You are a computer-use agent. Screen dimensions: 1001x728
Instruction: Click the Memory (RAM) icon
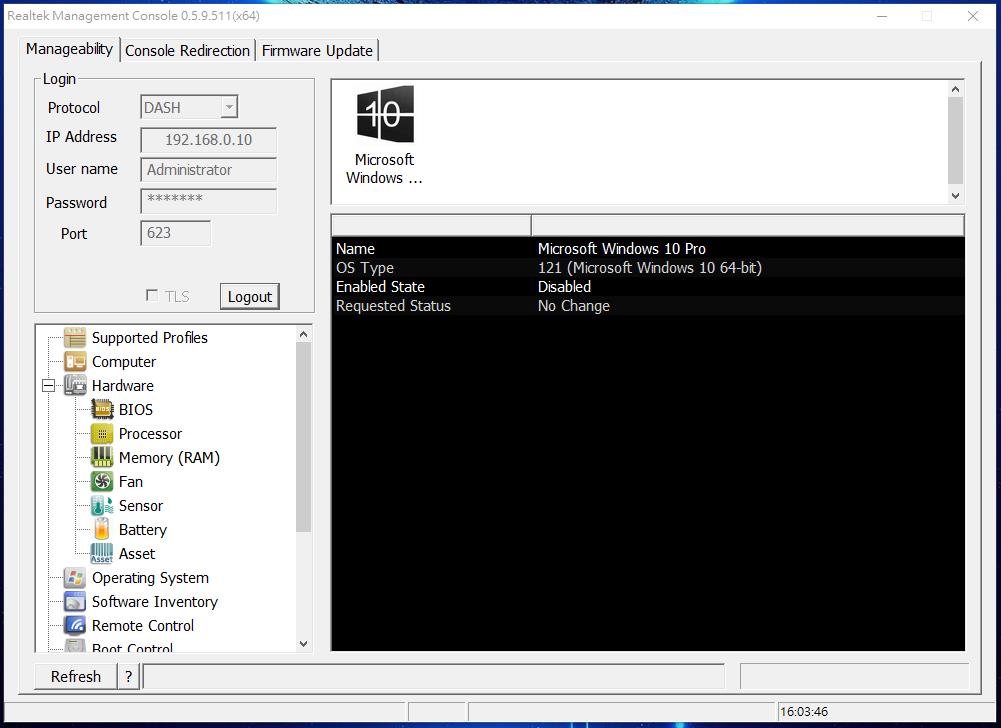pyautogui.click(x=102, y=457)
